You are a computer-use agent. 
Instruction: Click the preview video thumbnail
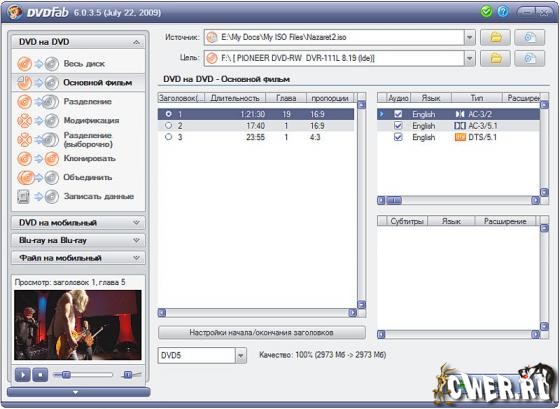tap(78, 325)
